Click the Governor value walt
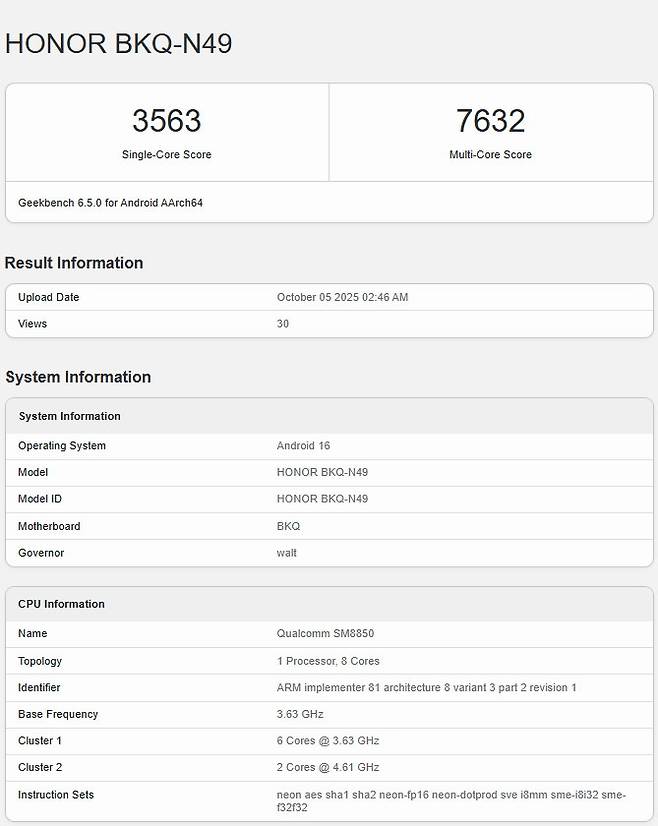 (287, 553)
